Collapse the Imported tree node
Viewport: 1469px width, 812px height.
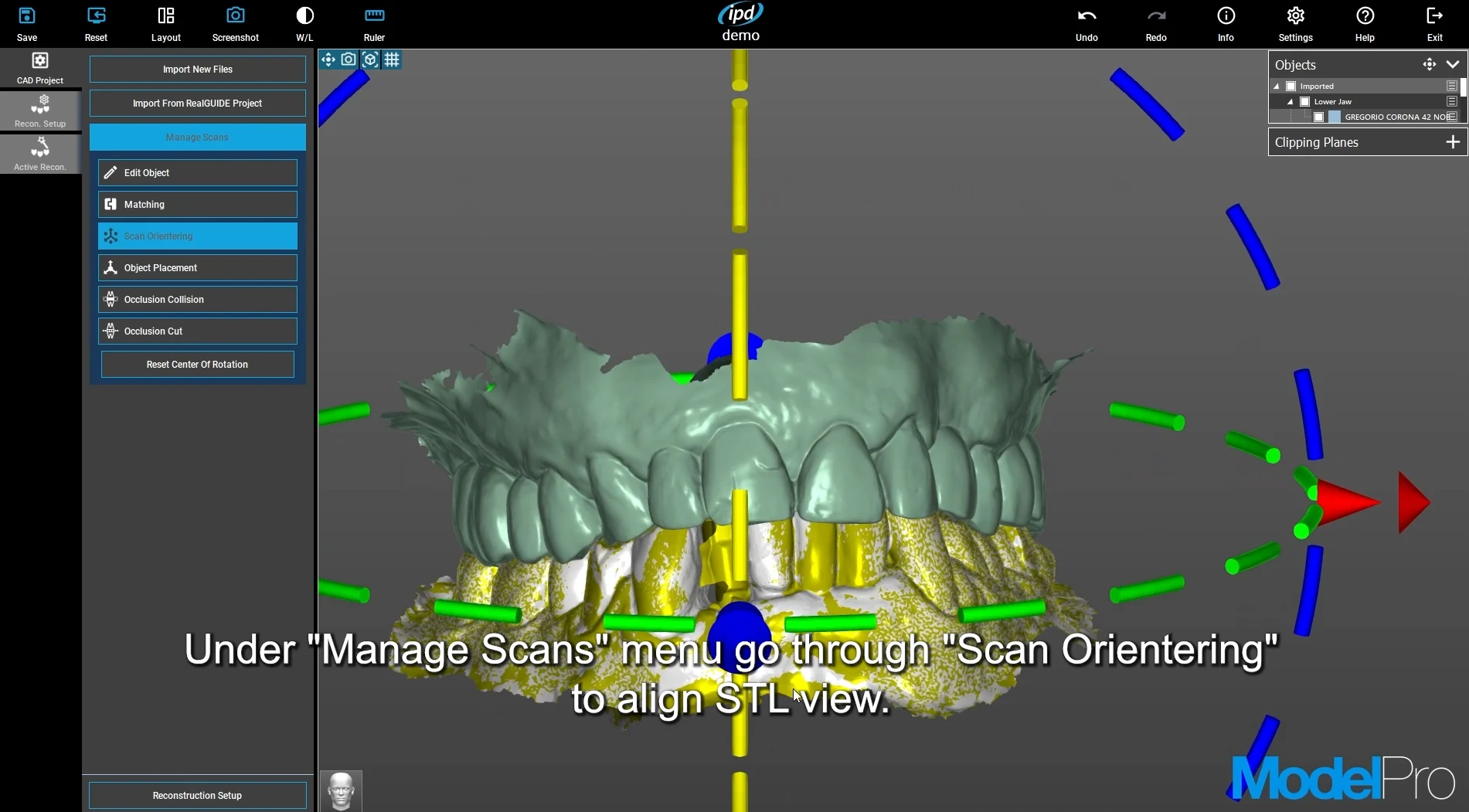(x=1277, y=86)
